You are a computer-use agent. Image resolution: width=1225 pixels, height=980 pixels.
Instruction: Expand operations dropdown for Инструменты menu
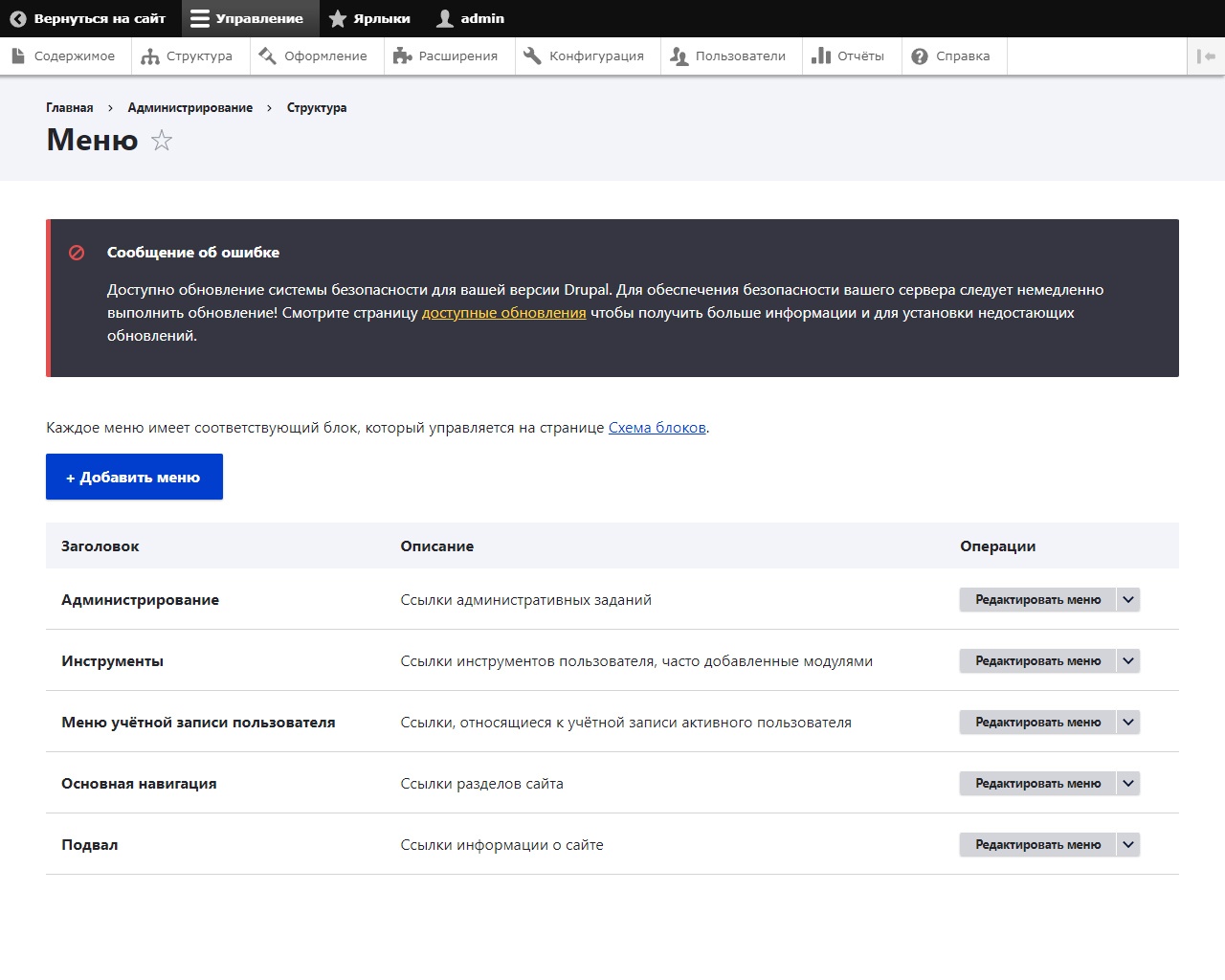coord(1128,661)
